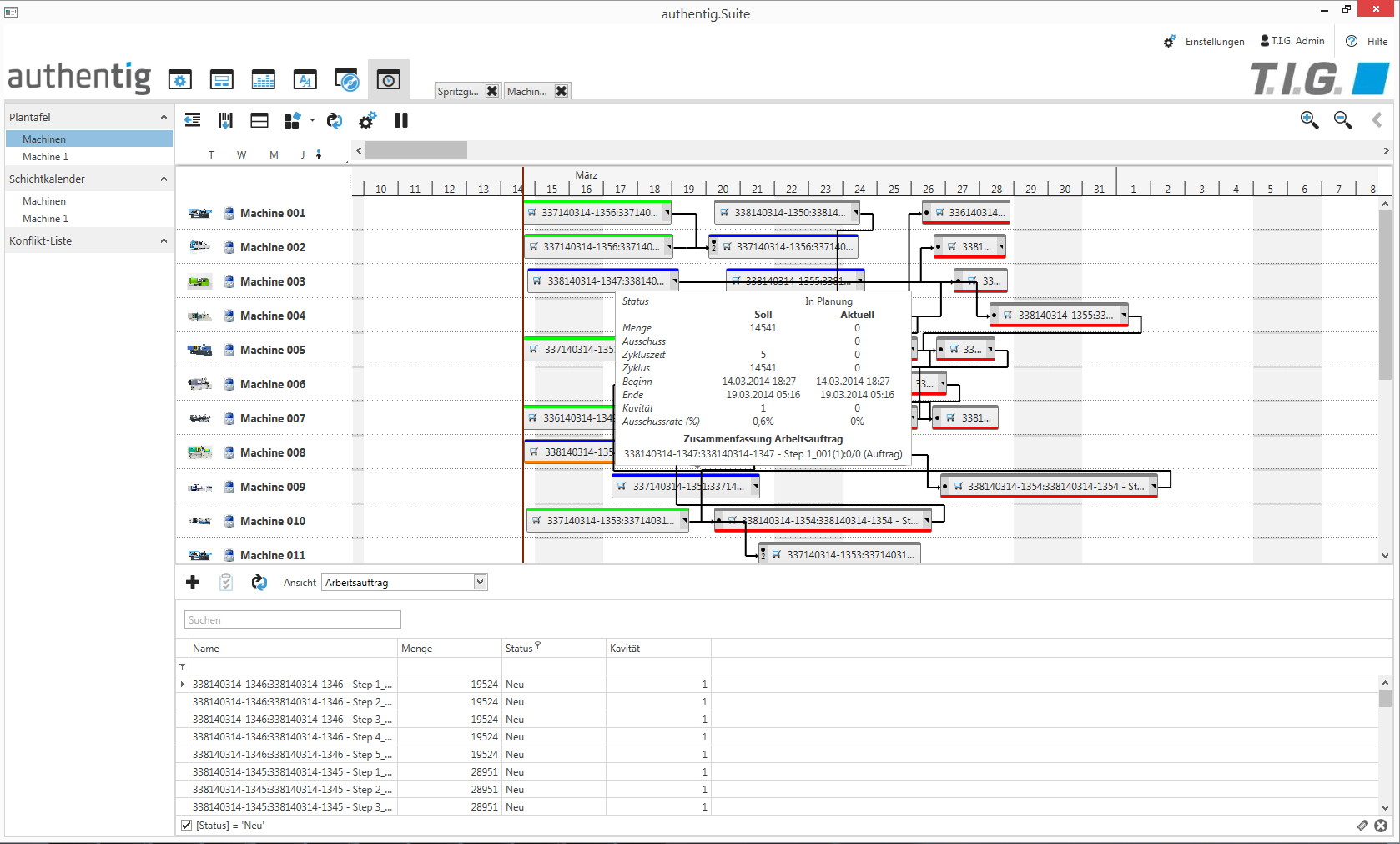Sort by the Name column header
Viewport: 1400px width, 844px height.
[293, 649]
